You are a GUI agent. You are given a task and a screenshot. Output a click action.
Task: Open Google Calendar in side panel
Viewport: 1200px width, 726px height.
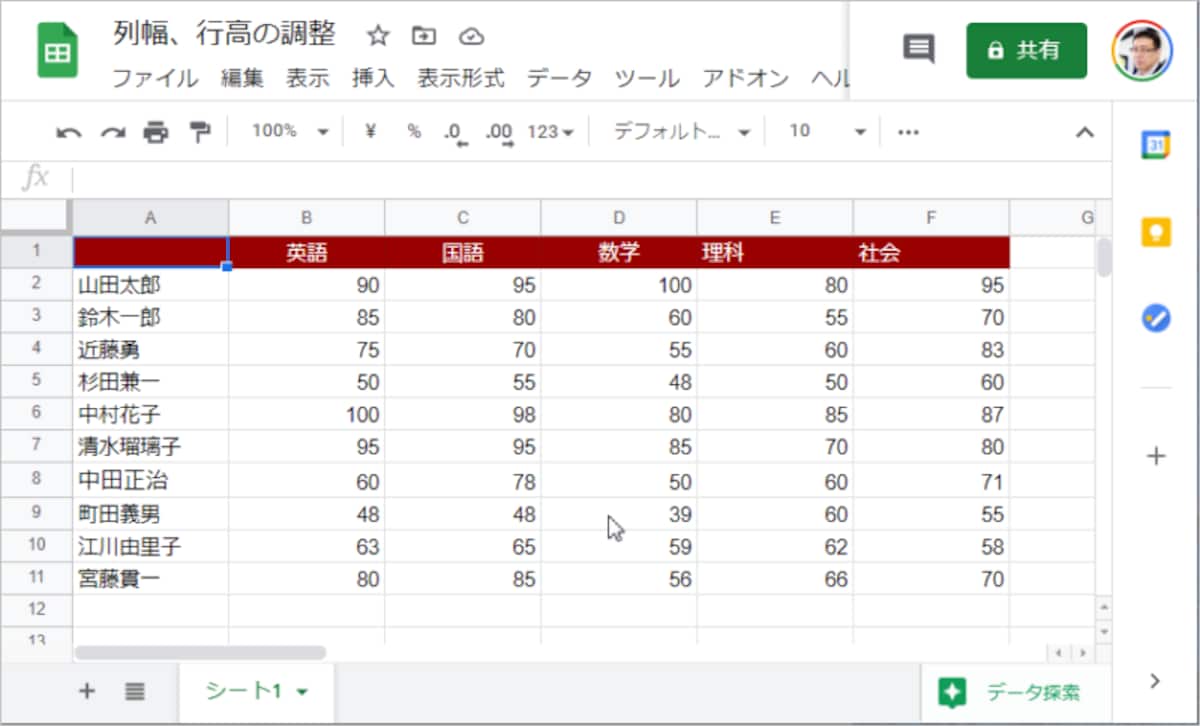click(x=1156, y=145)
